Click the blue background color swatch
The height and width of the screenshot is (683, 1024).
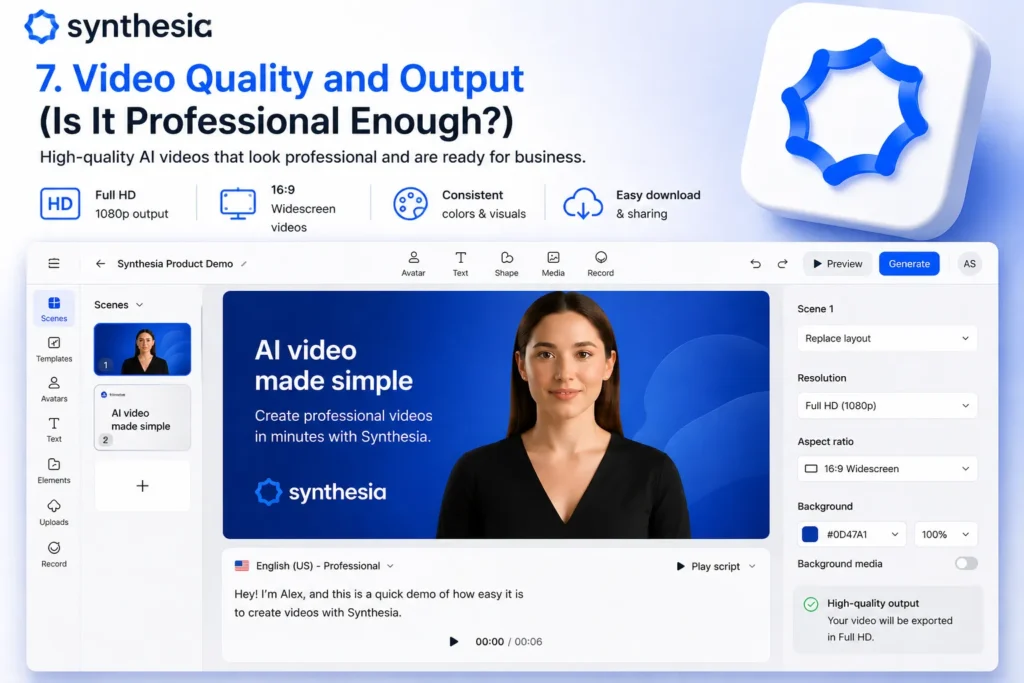click(x=810, y=534)
